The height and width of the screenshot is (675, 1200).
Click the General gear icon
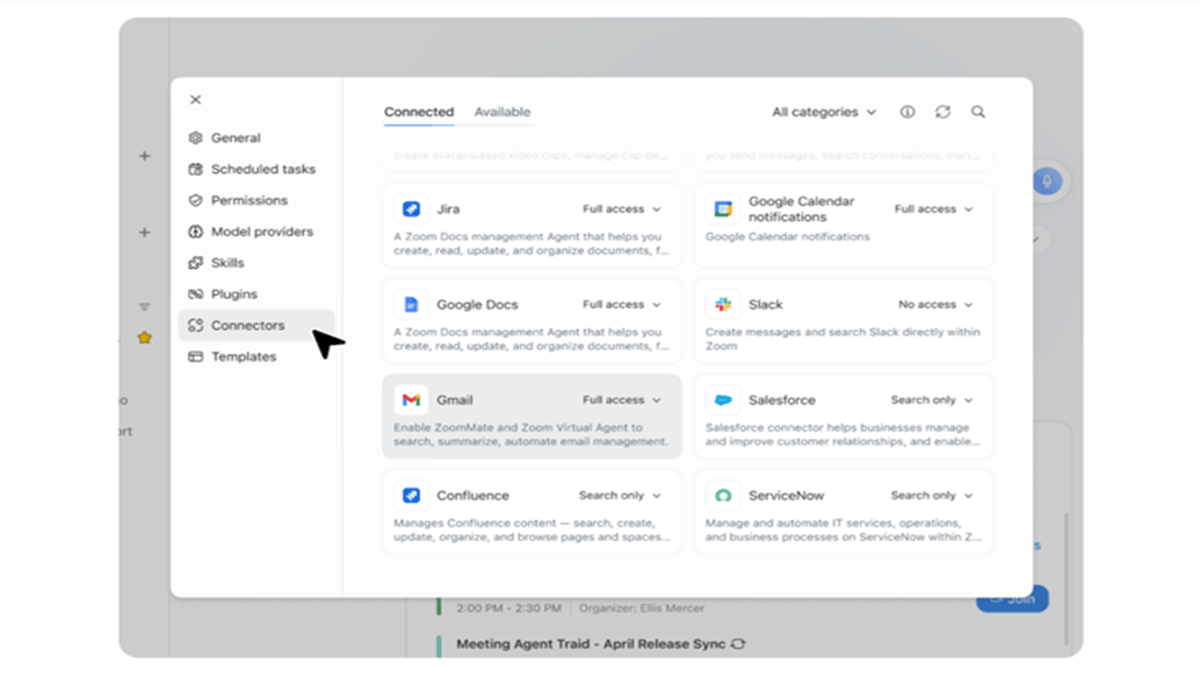(x=195, y=138)
